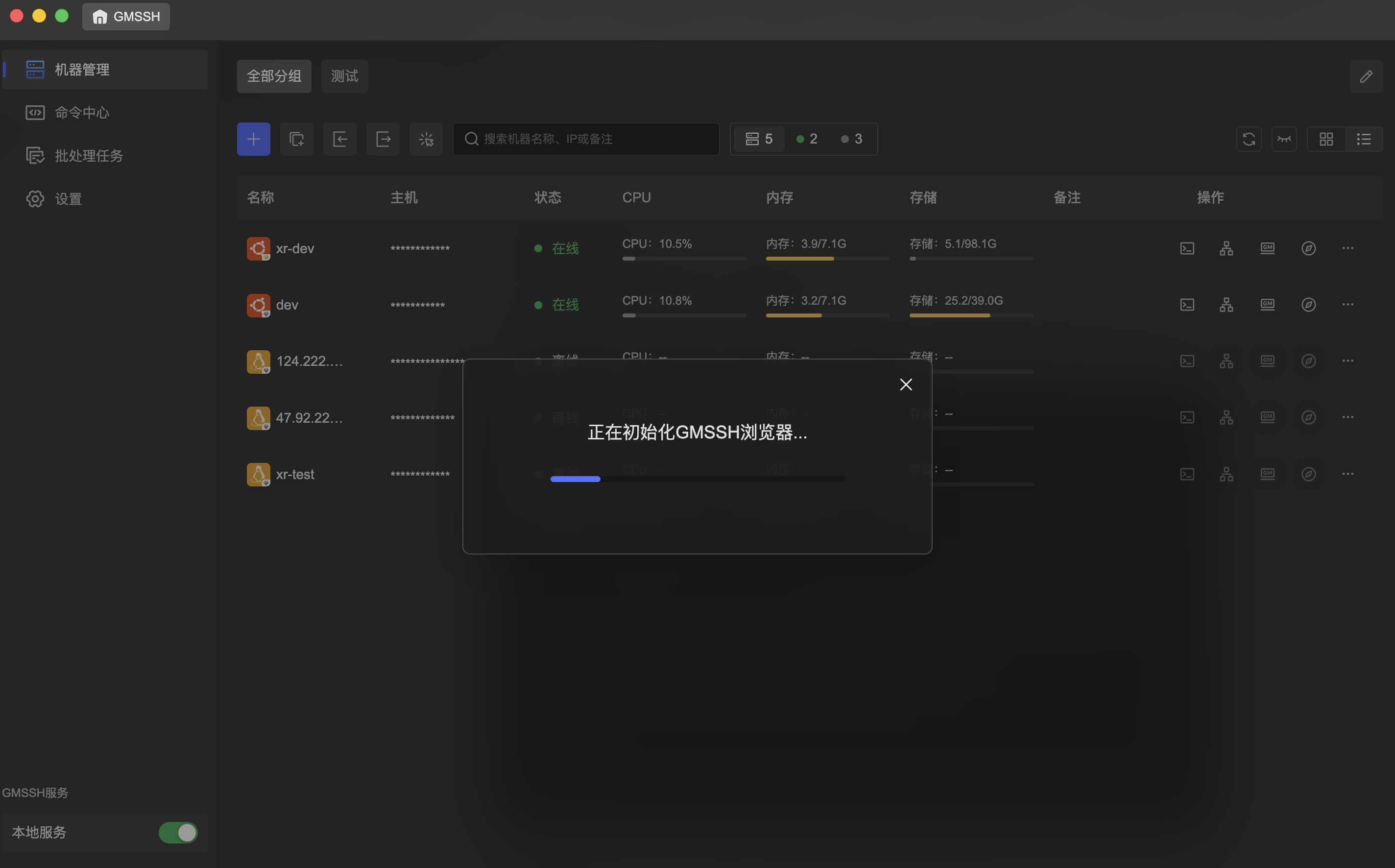The width and height of the screenshot is (1395, 868).
Task: Open more options for xr-dev
Action: click(1348, 248)
